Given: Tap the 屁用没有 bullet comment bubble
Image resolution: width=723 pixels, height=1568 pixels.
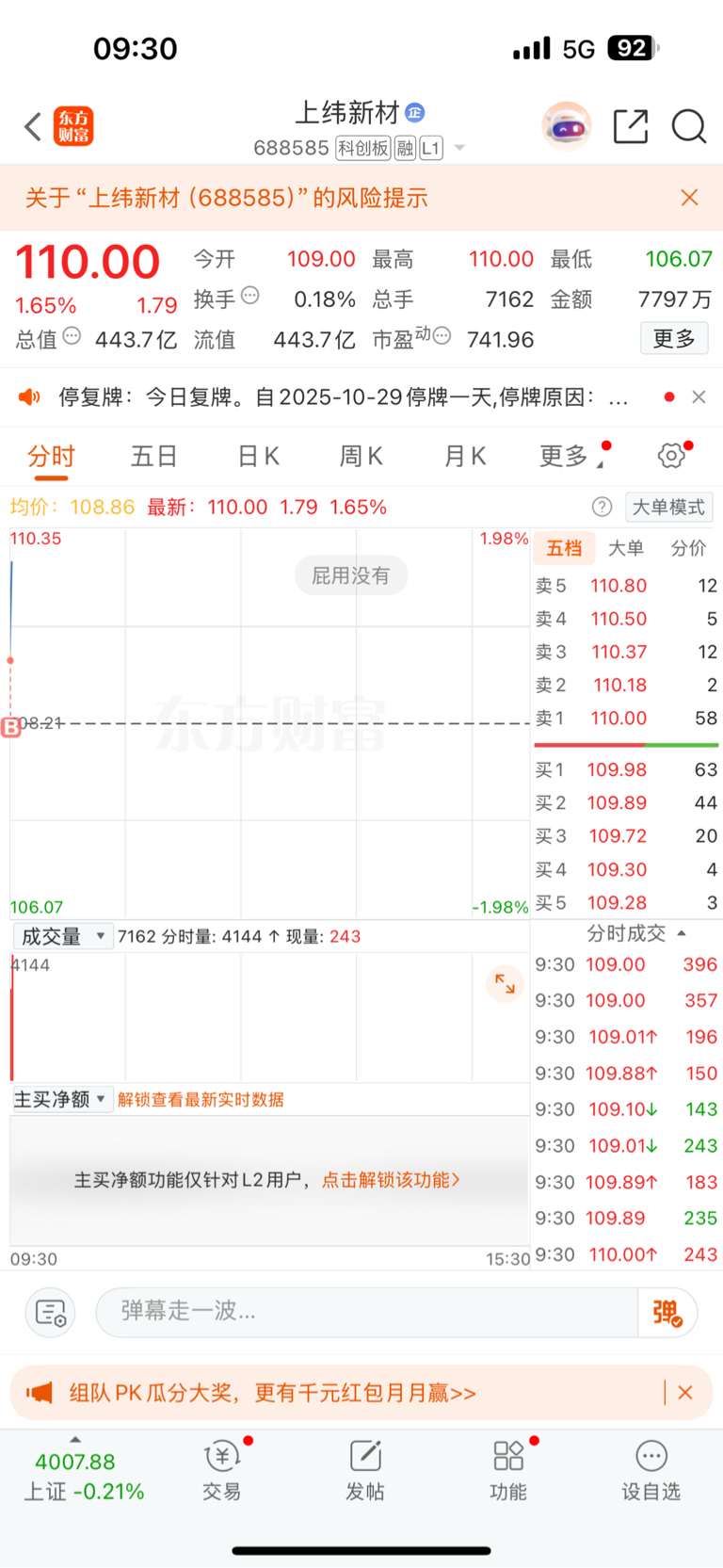Looking at the screenshot, I should [350, 575].
